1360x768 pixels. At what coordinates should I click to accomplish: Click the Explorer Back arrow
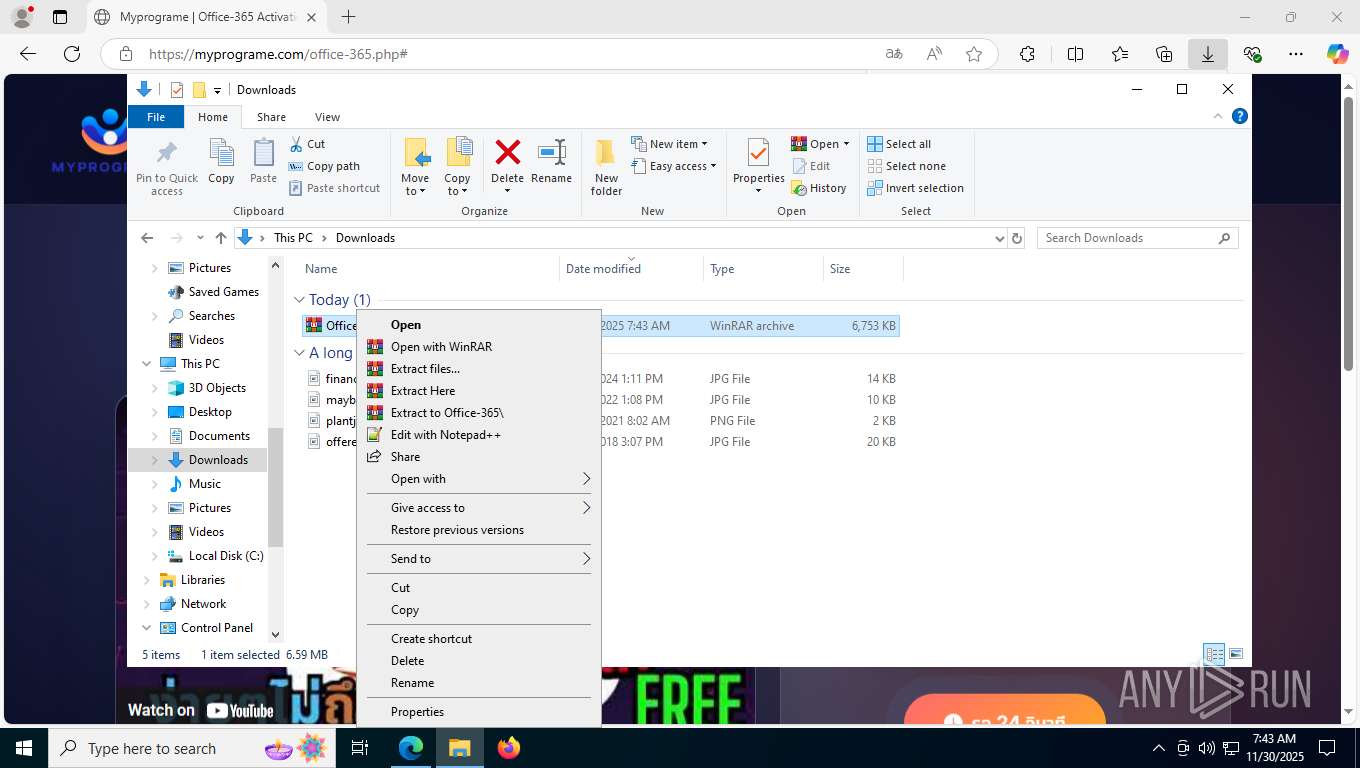click(x=147, y=238)
